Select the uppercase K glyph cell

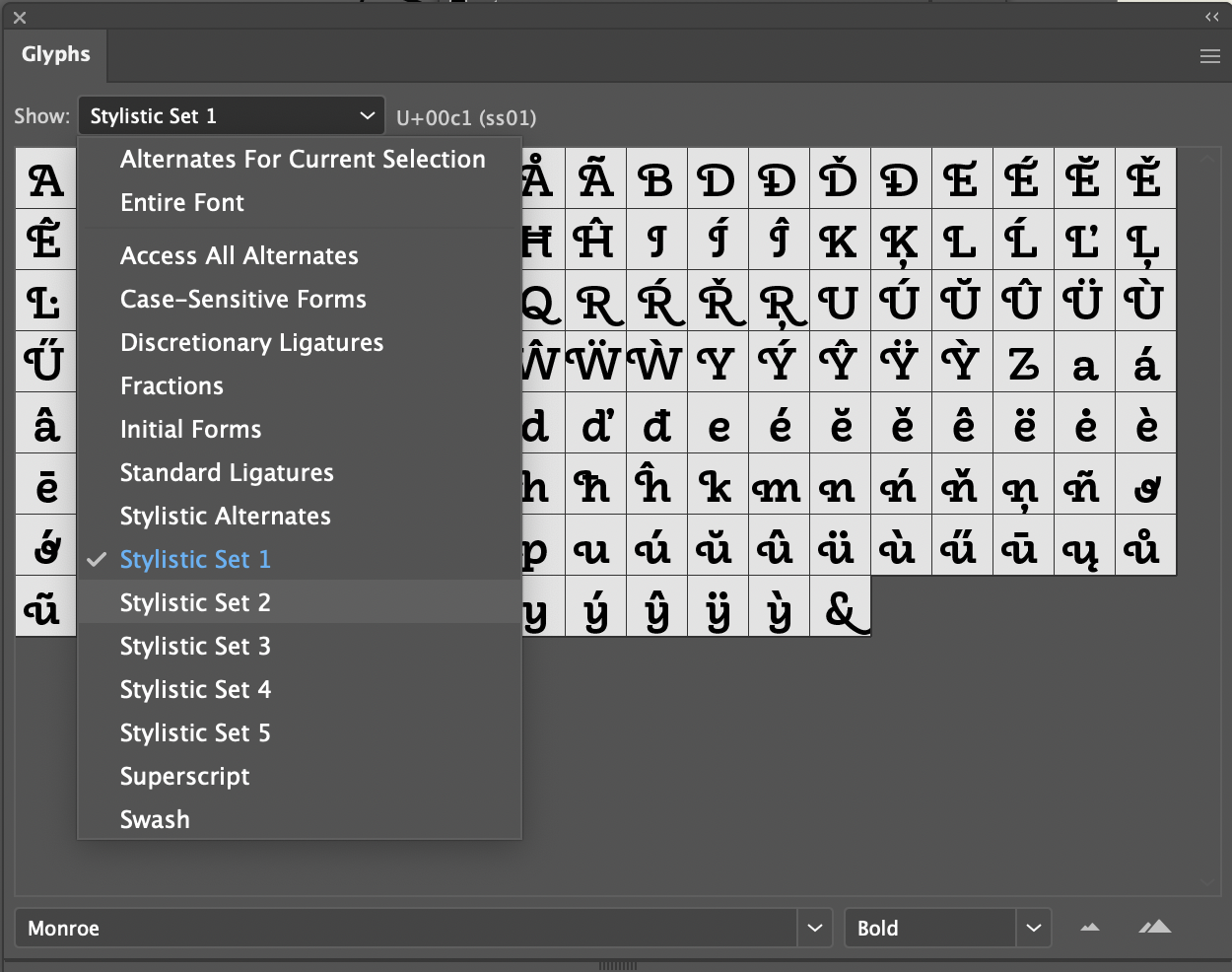(841, 240)
